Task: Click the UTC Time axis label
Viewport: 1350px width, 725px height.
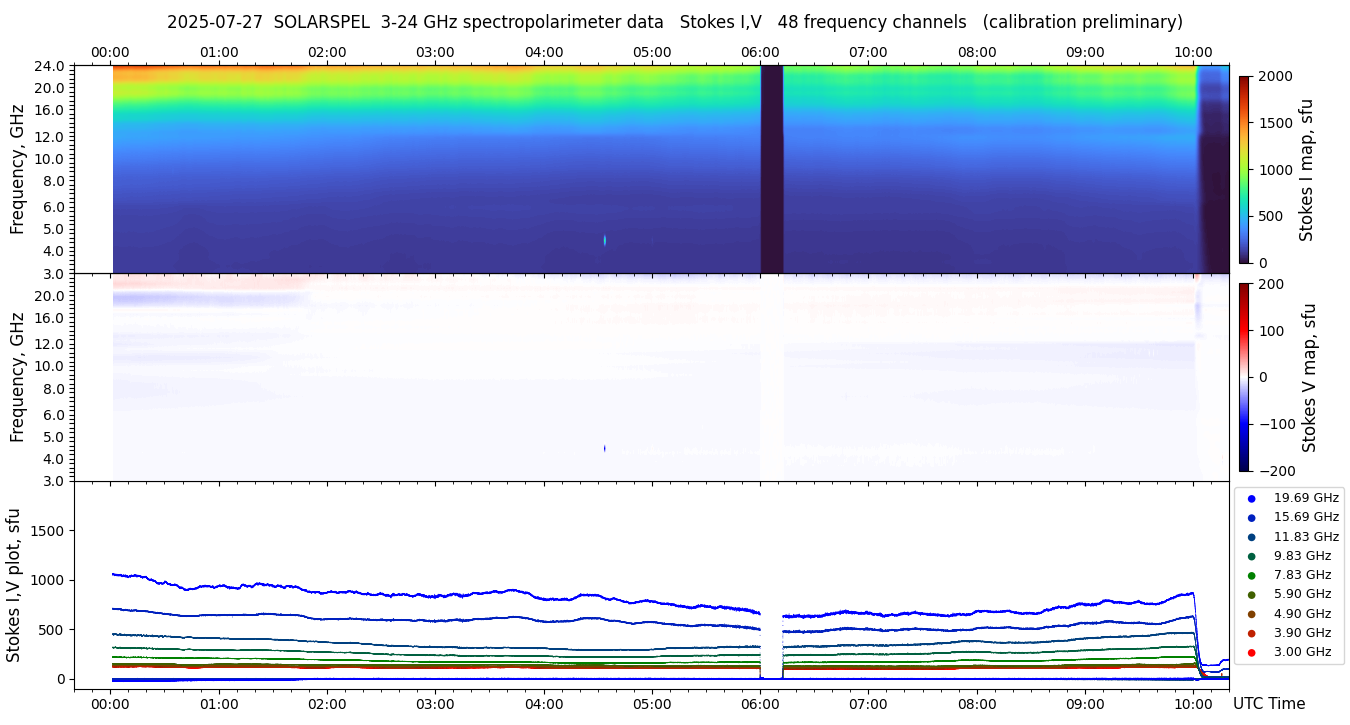Action: 1268,704
